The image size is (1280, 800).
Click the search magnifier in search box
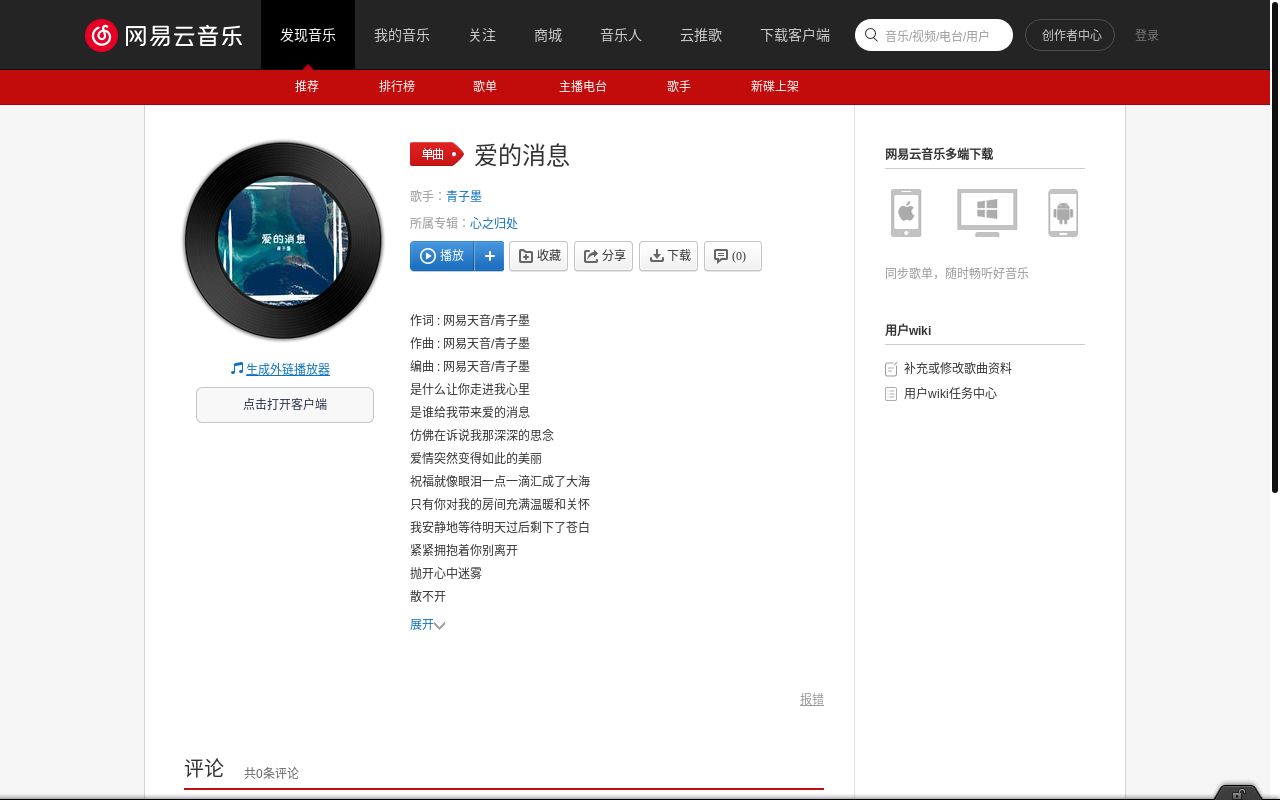[871, 34]
